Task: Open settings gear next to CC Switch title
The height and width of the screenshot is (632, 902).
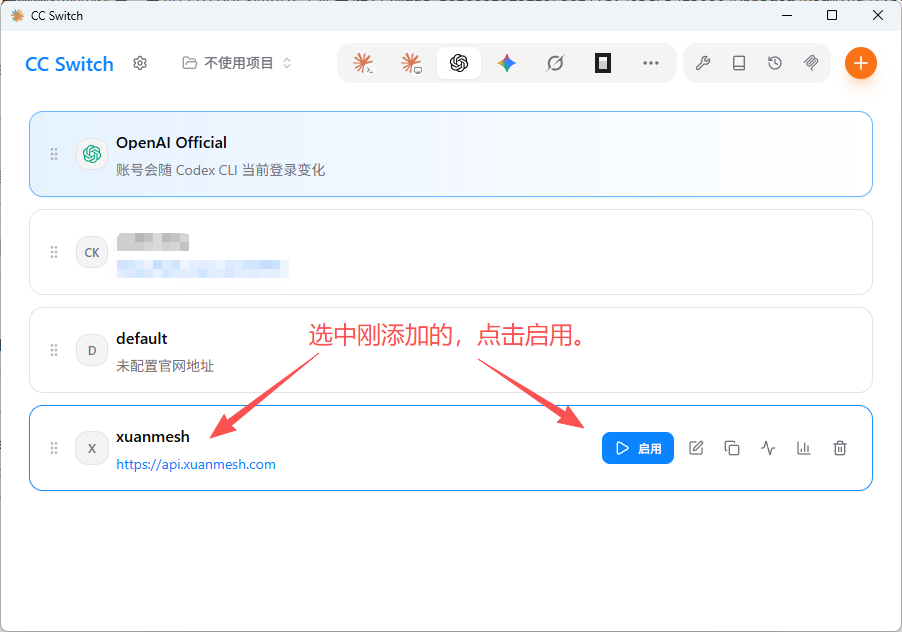Action: coord(140,63)
